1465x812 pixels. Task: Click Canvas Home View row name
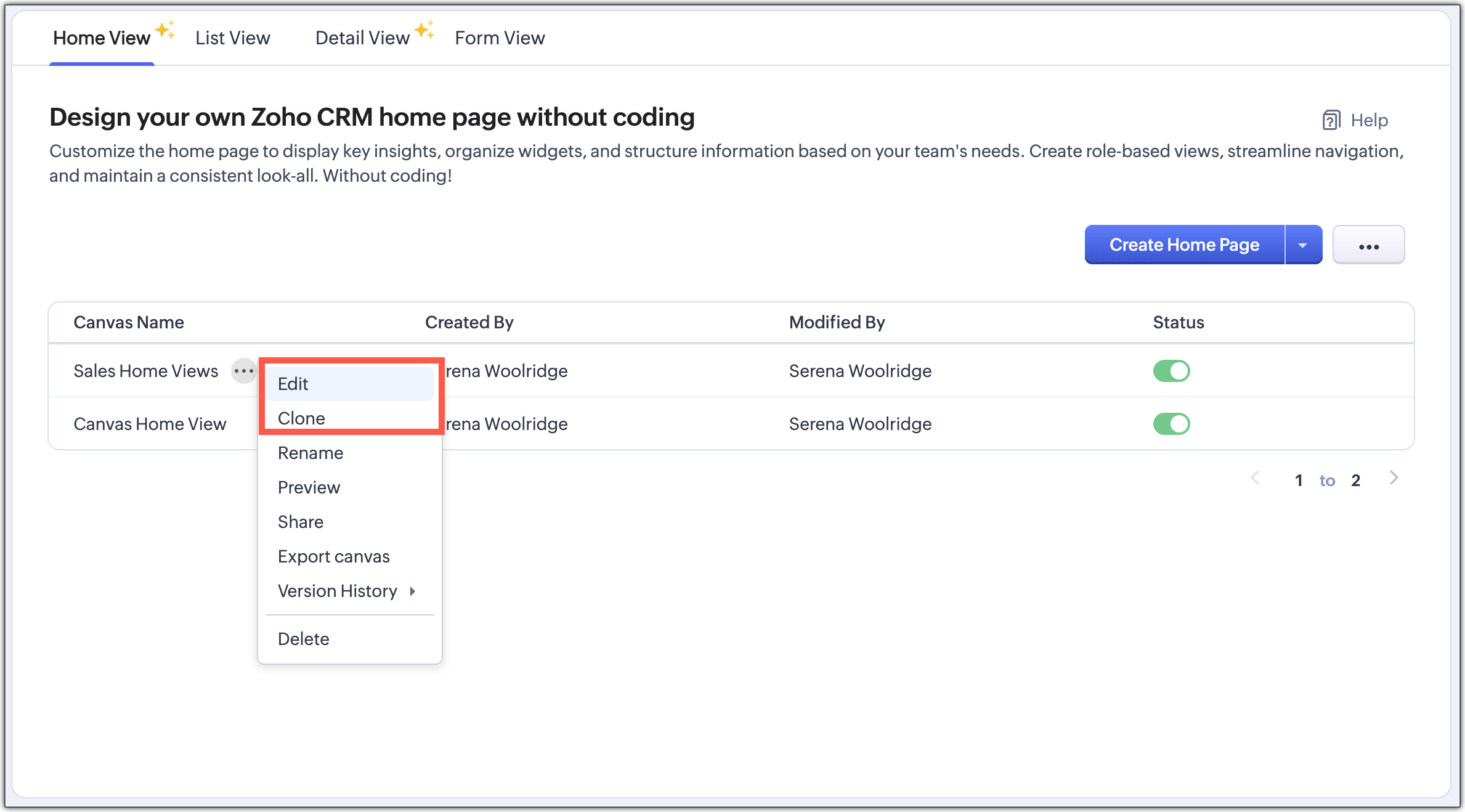(x=150, y=424)
